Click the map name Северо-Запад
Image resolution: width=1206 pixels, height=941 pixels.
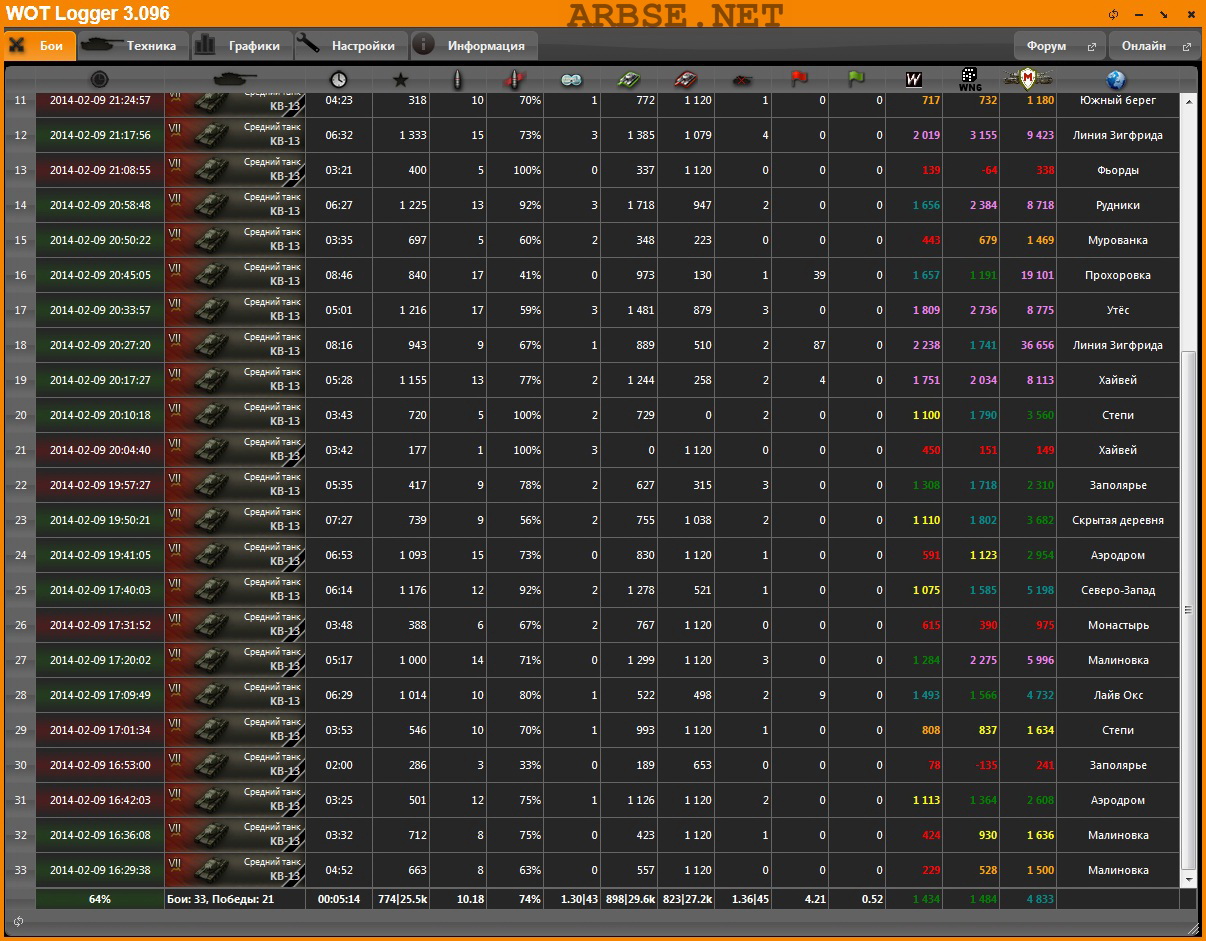[x=1117, y=590]
